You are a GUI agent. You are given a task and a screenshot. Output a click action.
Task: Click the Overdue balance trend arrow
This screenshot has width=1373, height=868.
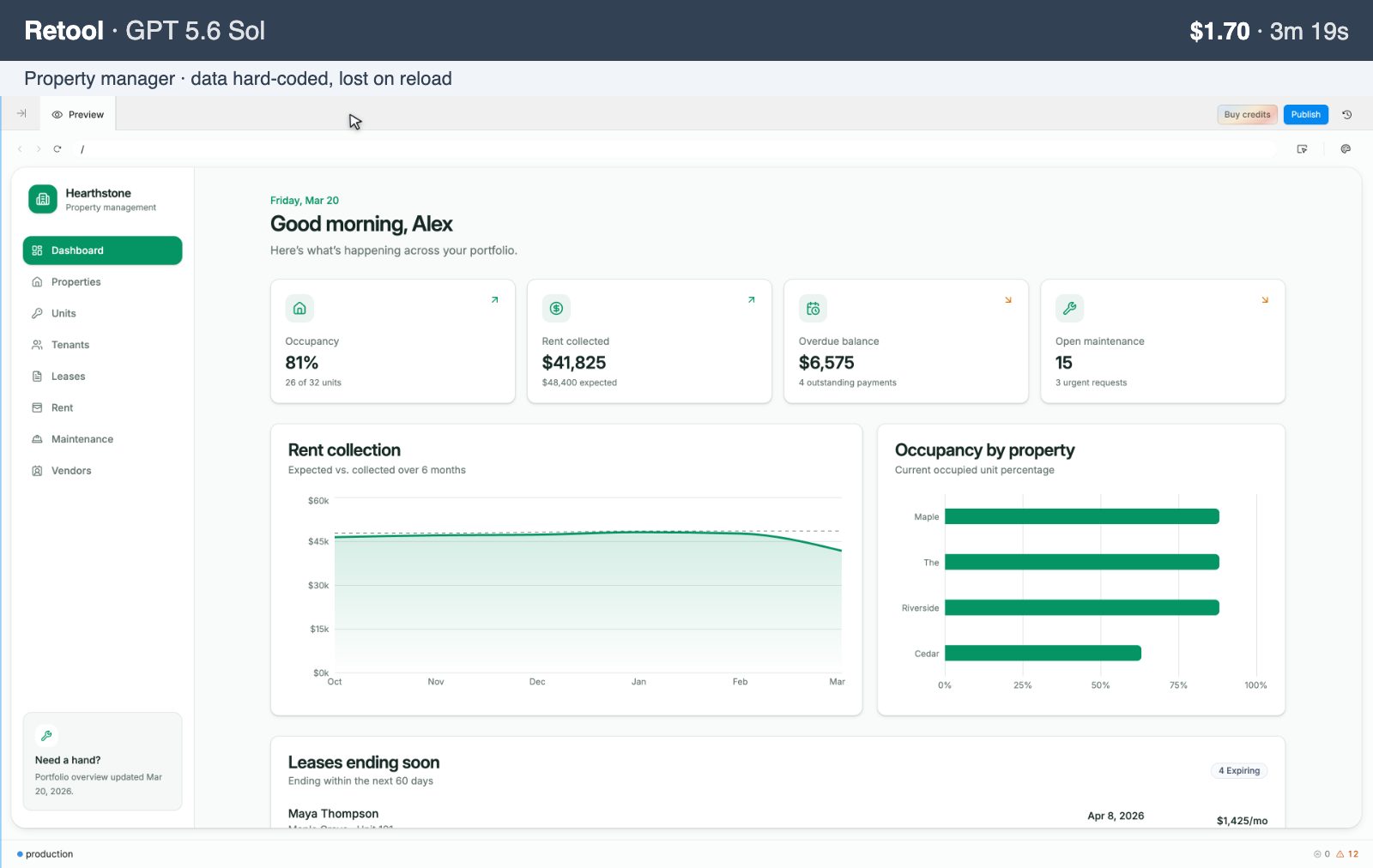pyautogui.click(x=1008, y=299)
